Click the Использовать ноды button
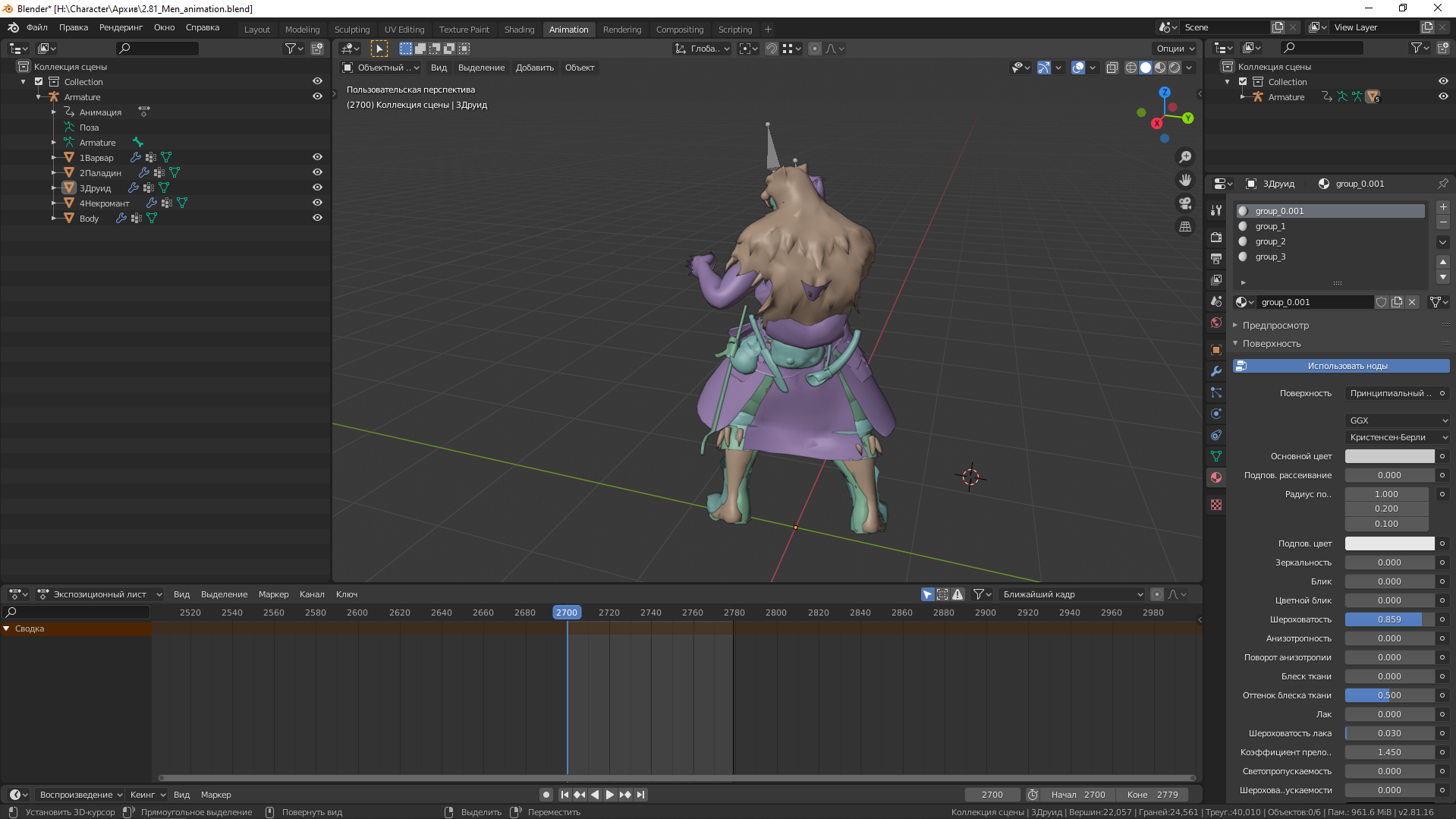Image resolution: width=1456 pixels, height=819 pixels. point(1347,366)
